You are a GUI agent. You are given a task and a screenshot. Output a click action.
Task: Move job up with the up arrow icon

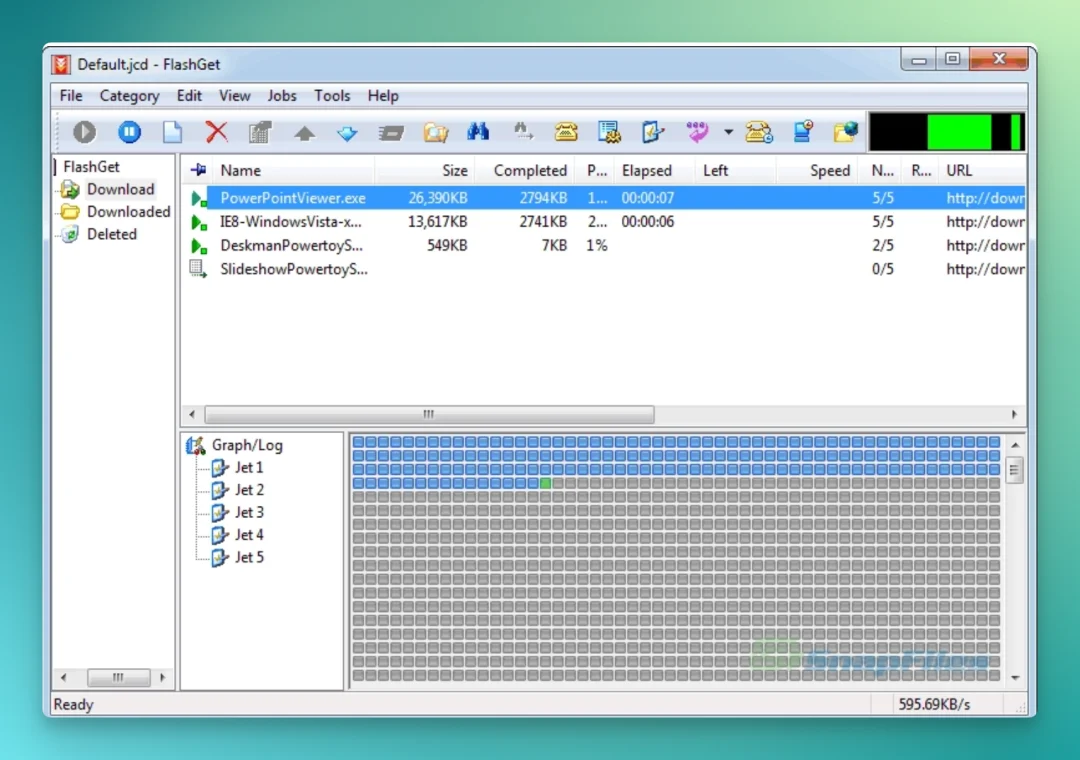(x=304, y=132)
